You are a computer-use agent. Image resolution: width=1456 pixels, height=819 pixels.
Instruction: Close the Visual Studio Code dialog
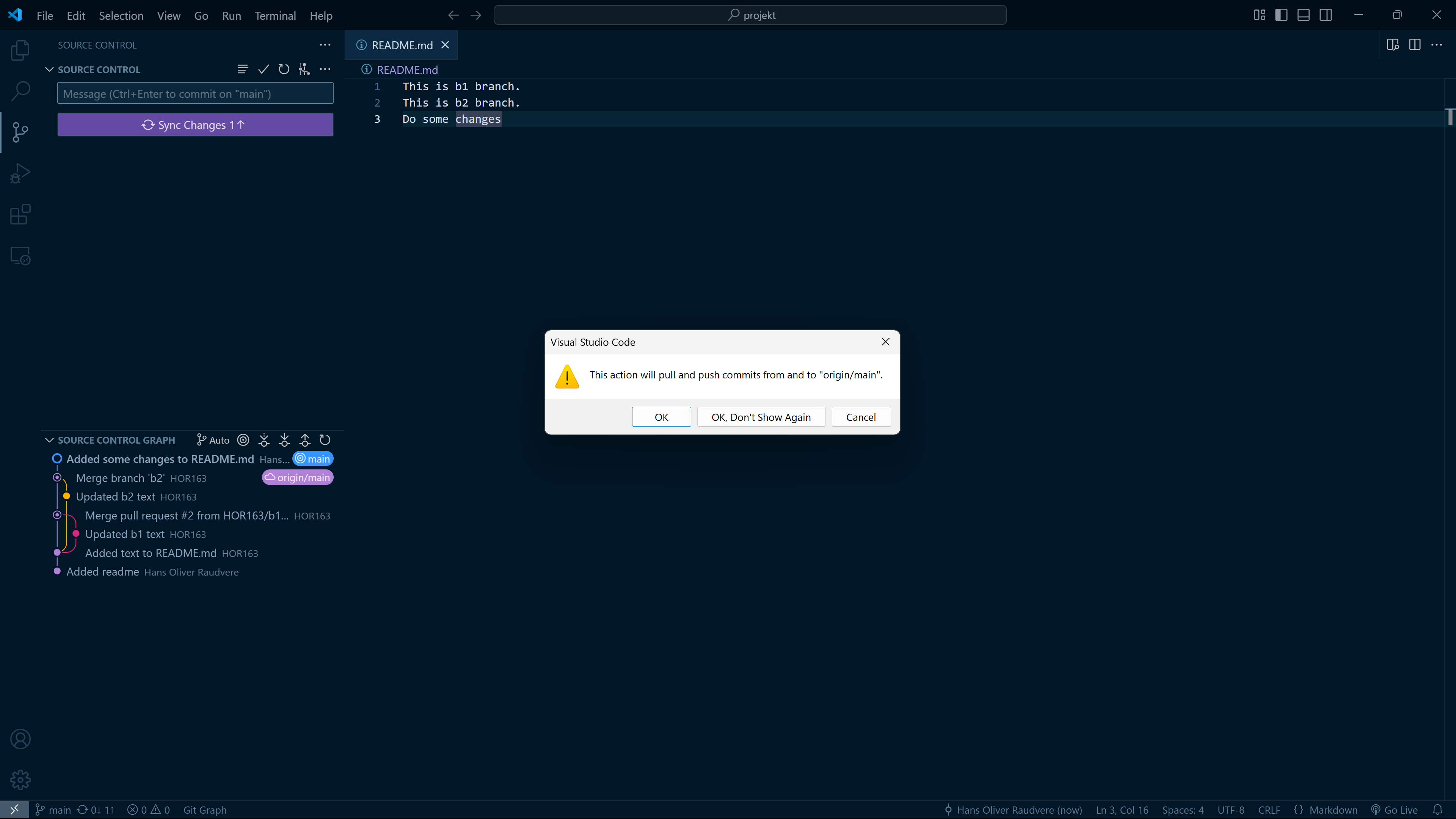click(x=886, y=341)
